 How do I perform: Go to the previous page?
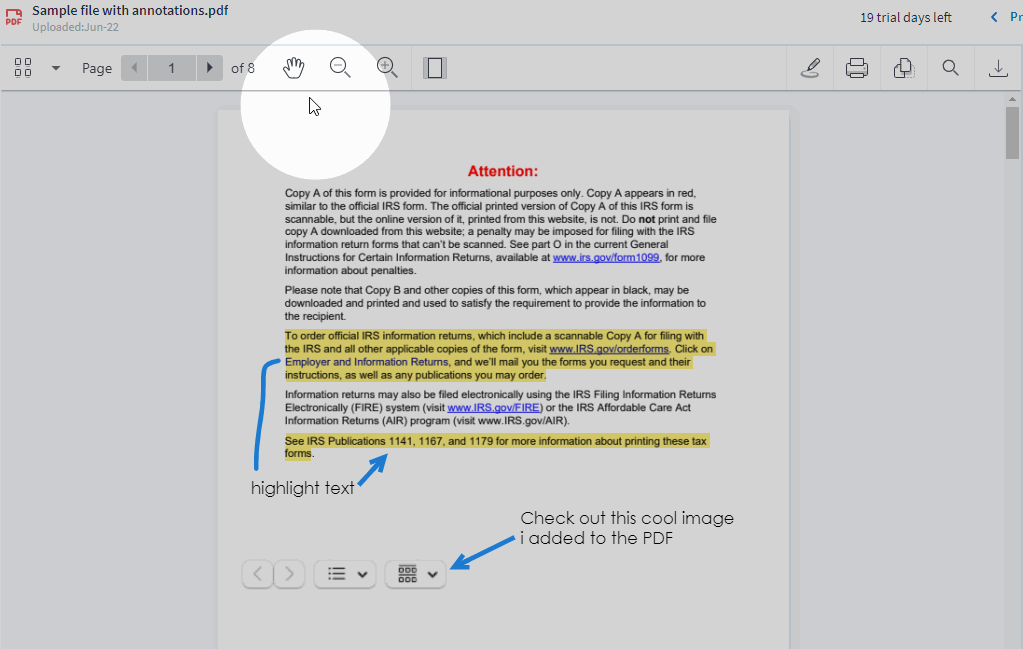[x=134, y=68]
